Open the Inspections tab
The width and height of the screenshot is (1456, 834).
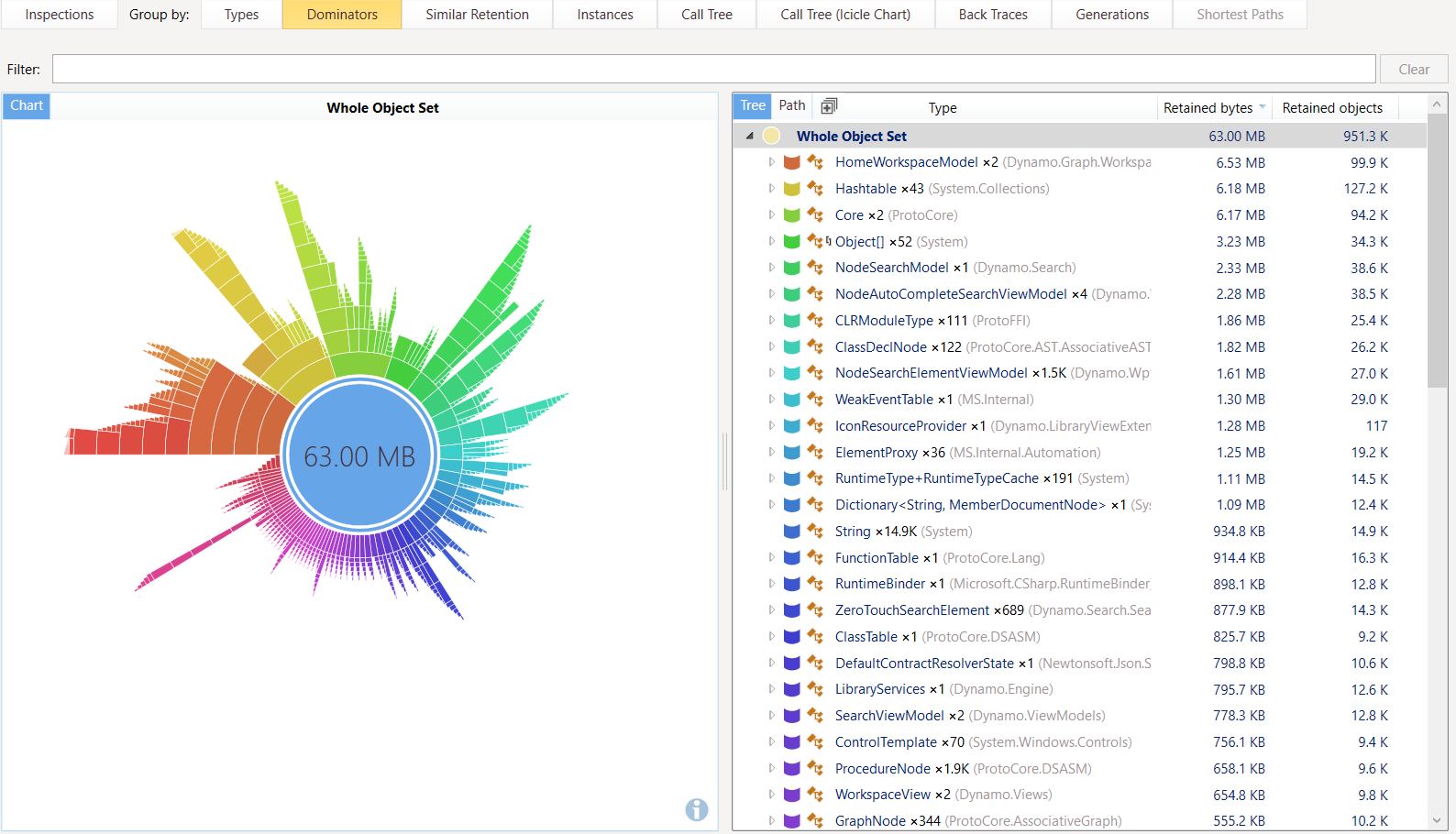coord(60,15)
